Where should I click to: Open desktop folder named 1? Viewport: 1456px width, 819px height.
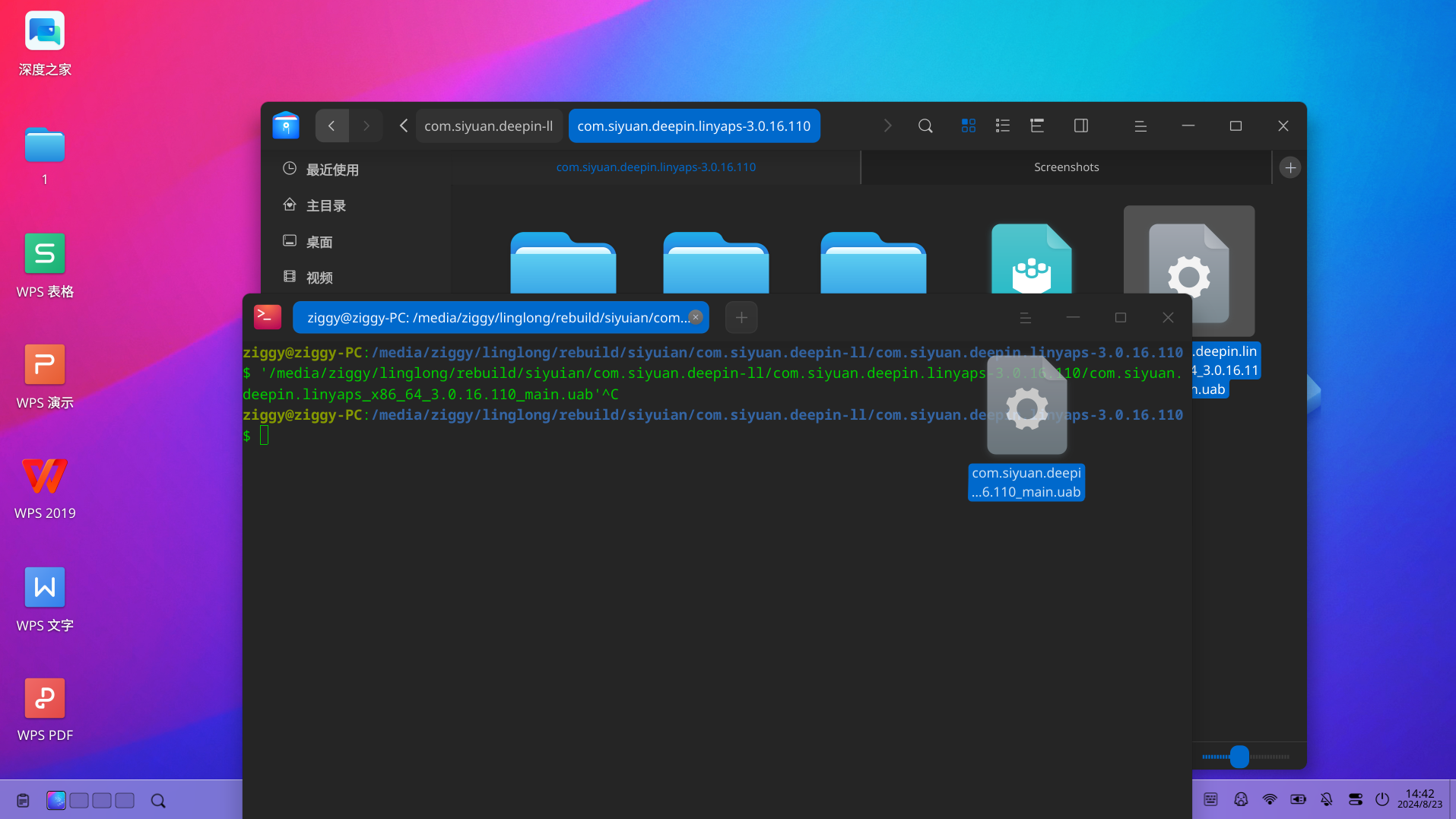(x=45, y=156)
